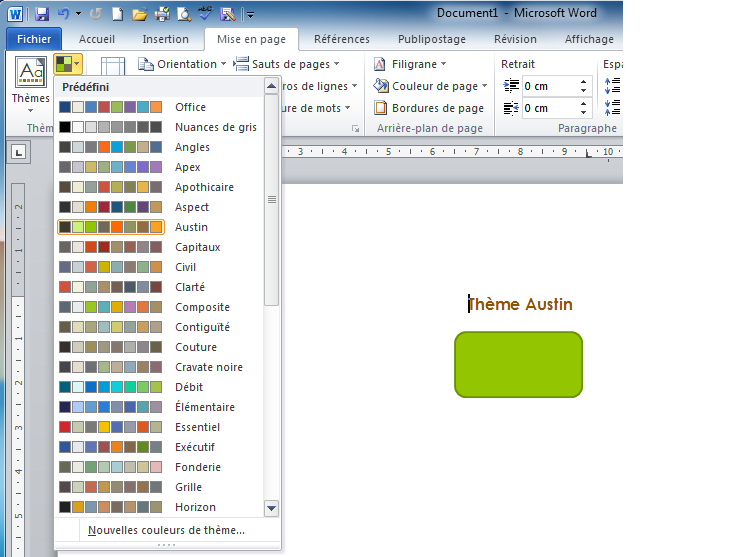The image size is (731, 557).
Task: Increase left indent with up stepper
Action: 584,82
